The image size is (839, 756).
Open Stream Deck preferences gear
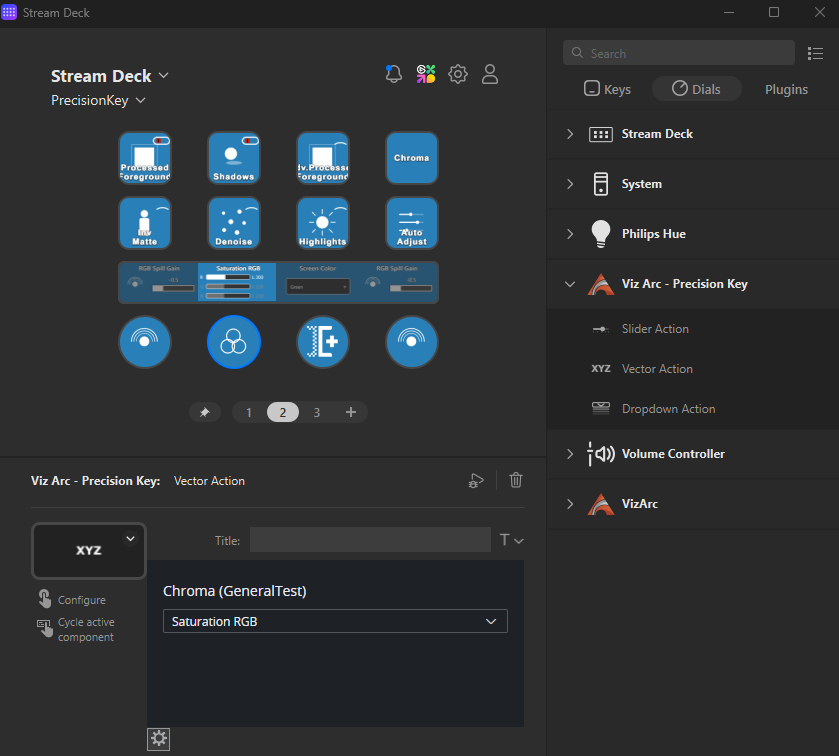pos(458,74)
